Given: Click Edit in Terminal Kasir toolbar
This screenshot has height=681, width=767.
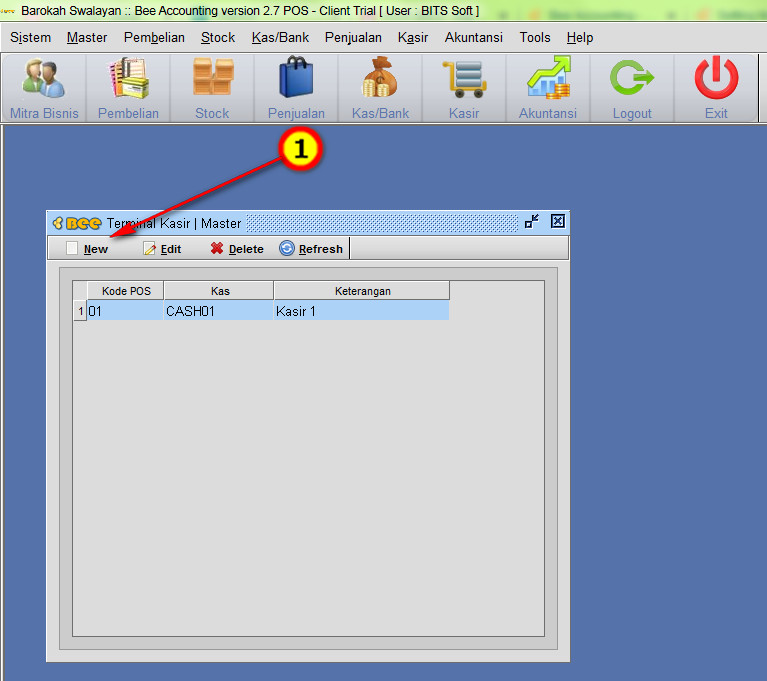Looking at the screenshot, I should pyautogui.click(x=162, y=249).
